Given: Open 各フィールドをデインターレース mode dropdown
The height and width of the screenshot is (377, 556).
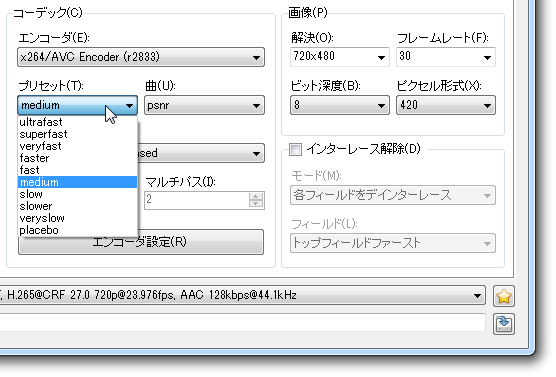Looking at the screenshot, I should tap(393, 195).
